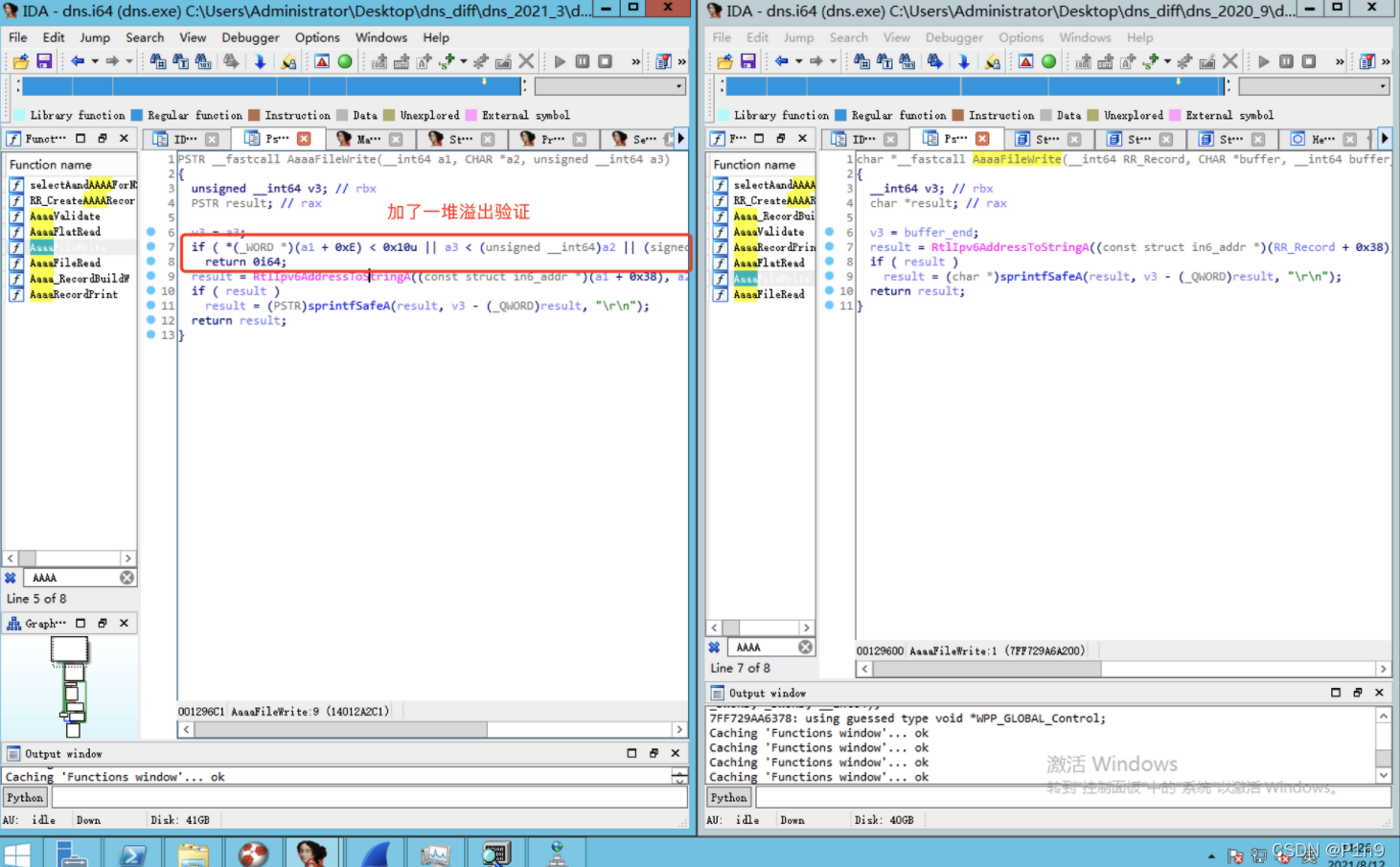
Task: Open Jump menu in left IDA window
Action: tap(95, 37)
